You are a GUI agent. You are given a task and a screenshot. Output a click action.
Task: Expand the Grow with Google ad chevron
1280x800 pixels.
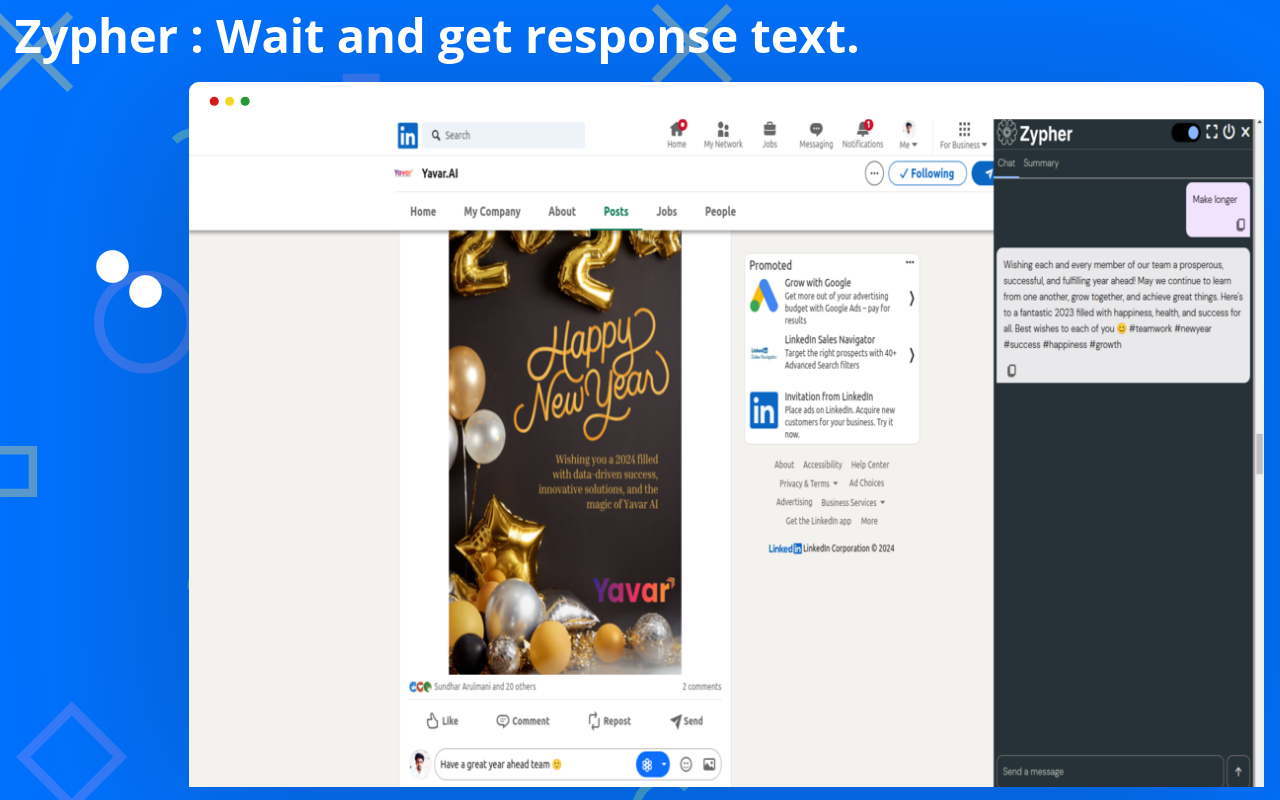tap(911, 298)
